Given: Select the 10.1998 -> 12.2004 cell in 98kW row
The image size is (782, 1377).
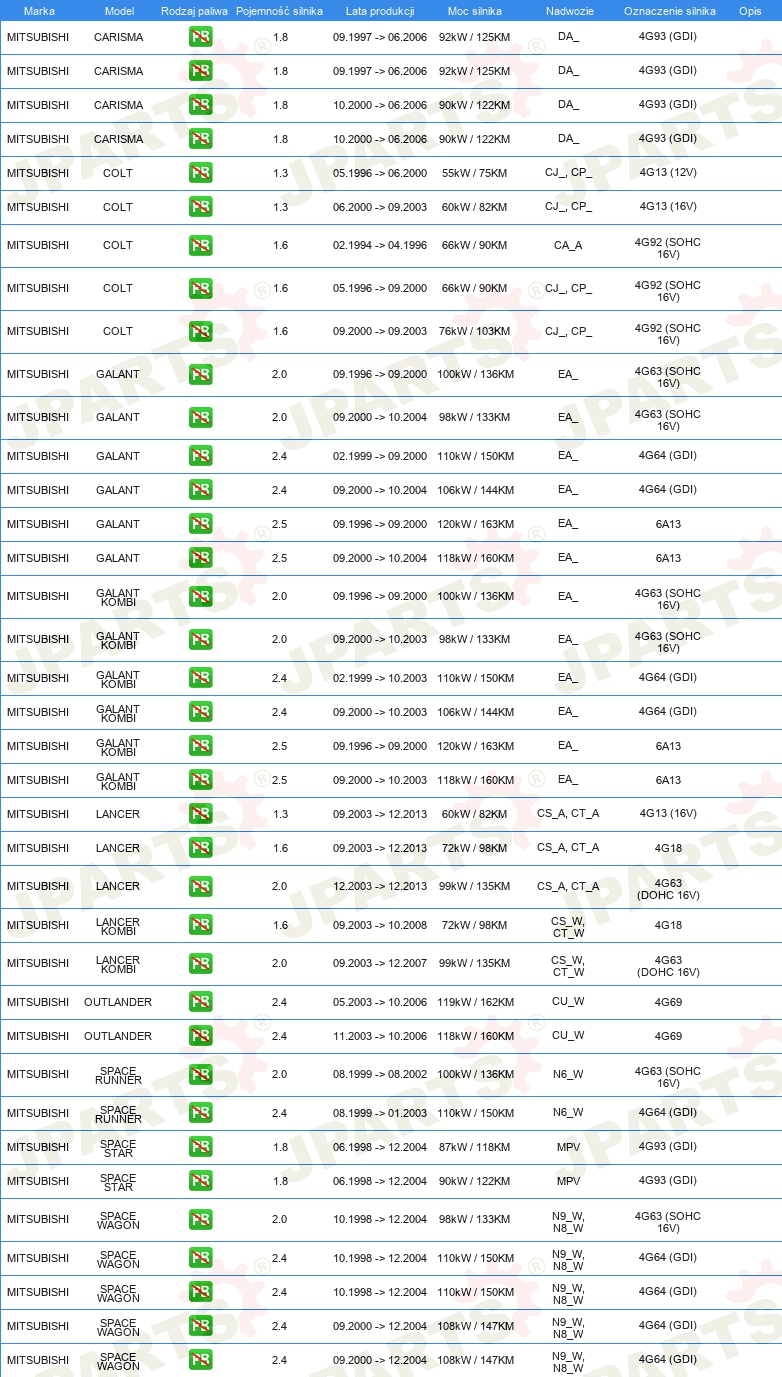Looking at the screenshot, I should point(380,1219).
